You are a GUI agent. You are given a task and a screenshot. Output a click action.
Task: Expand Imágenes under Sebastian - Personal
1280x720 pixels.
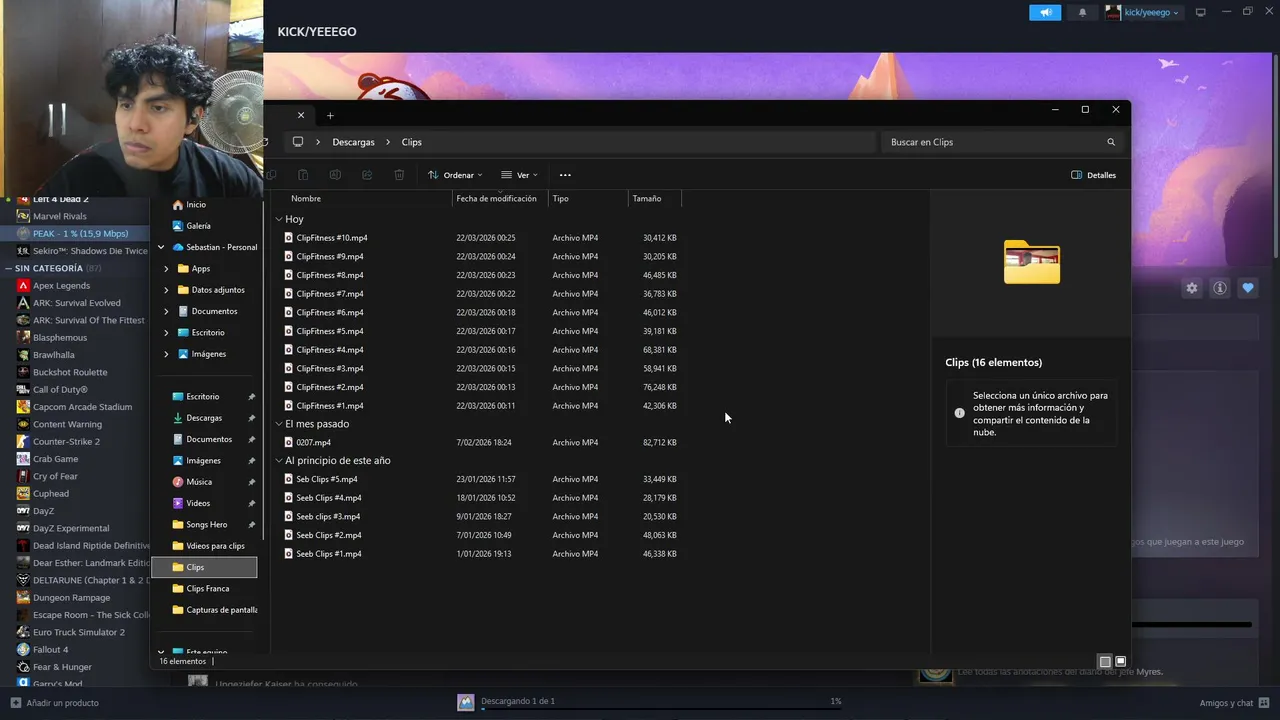tap(166, 354)
